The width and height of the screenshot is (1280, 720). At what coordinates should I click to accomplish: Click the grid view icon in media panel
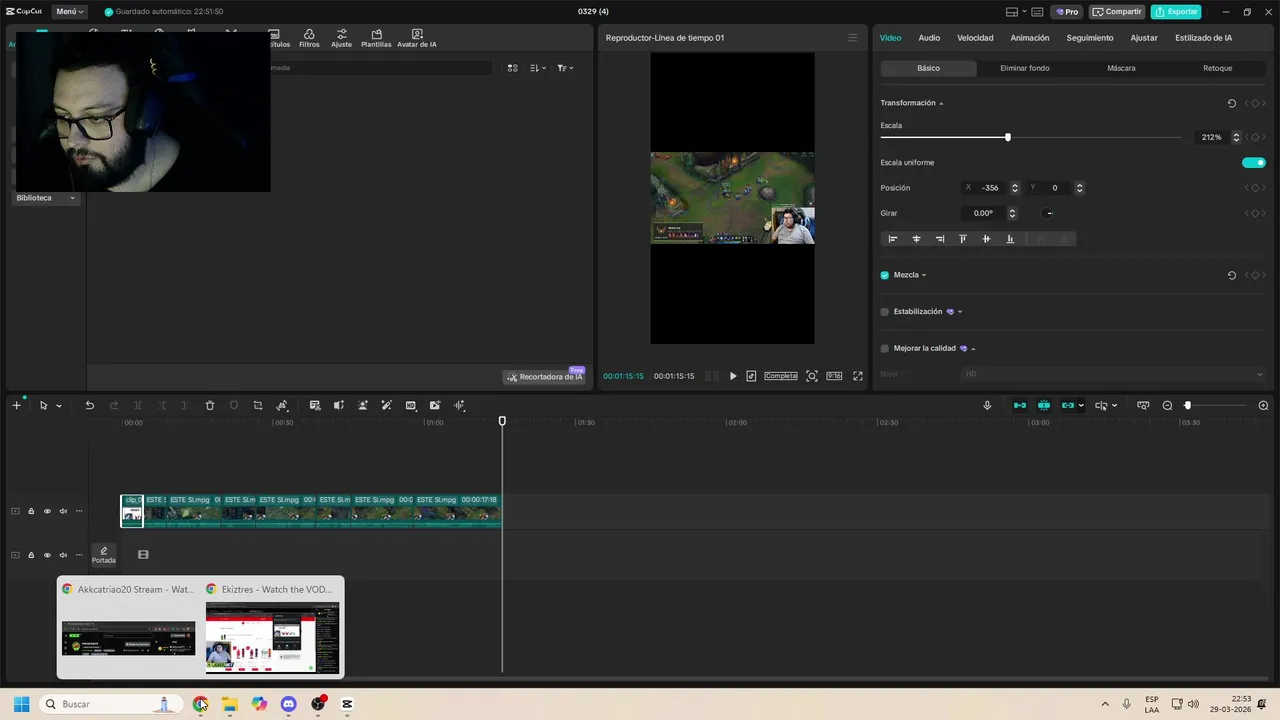[x=512, y=68]
